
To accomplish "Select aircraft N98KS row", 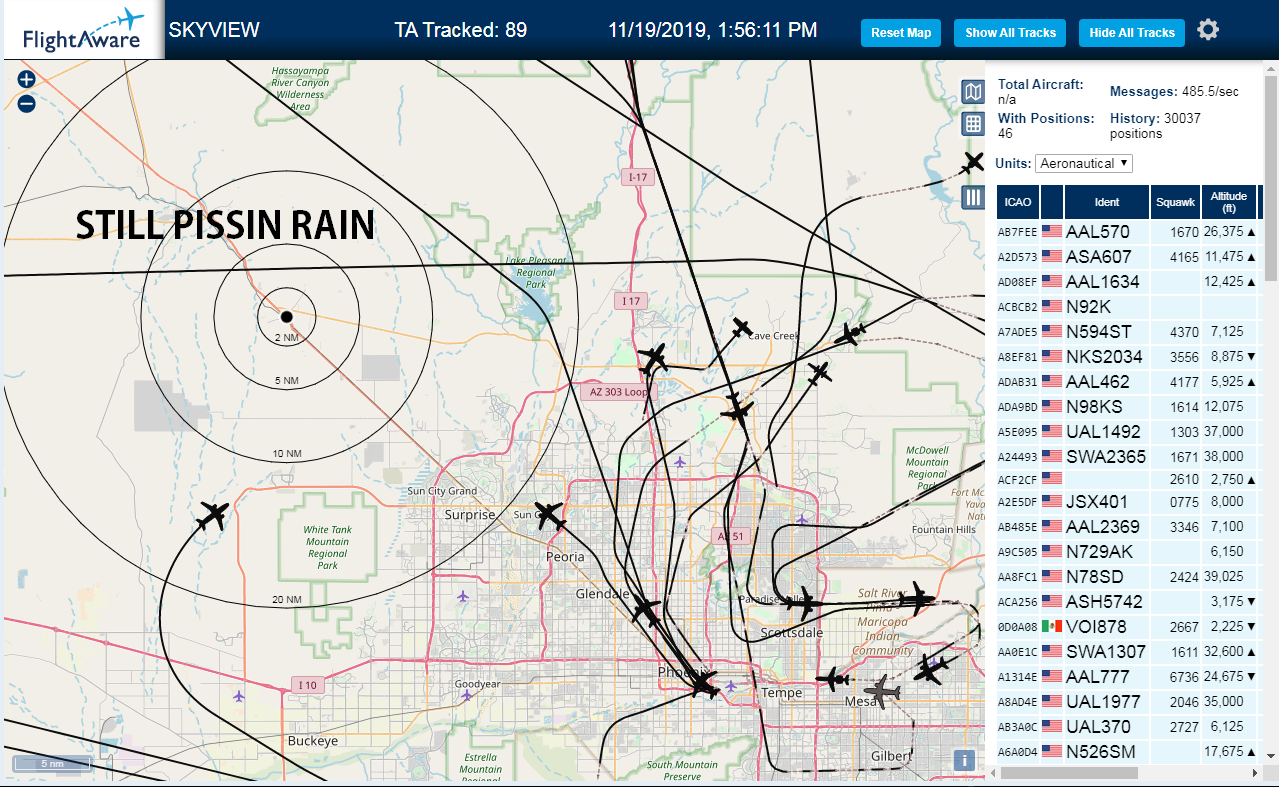I will click(1128, 406).
